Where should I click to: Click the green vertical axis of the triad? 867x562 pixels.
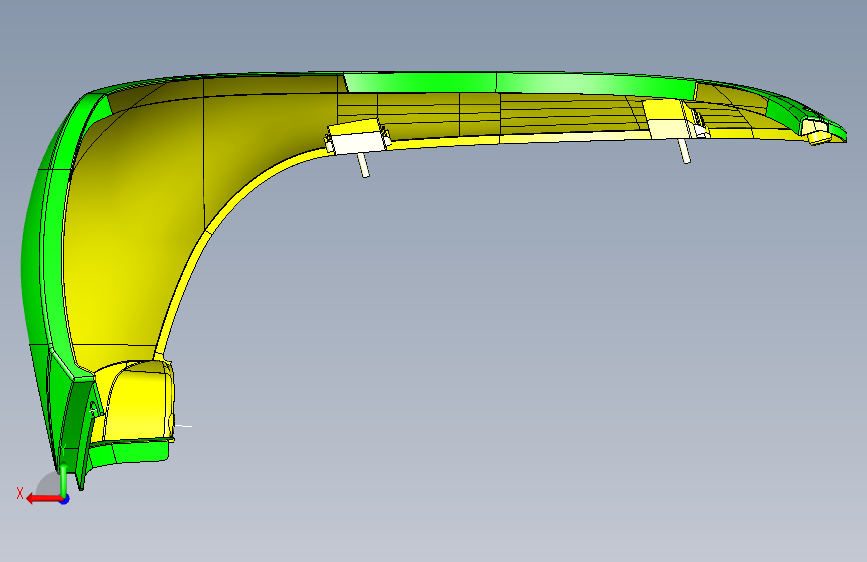[64, 479]
